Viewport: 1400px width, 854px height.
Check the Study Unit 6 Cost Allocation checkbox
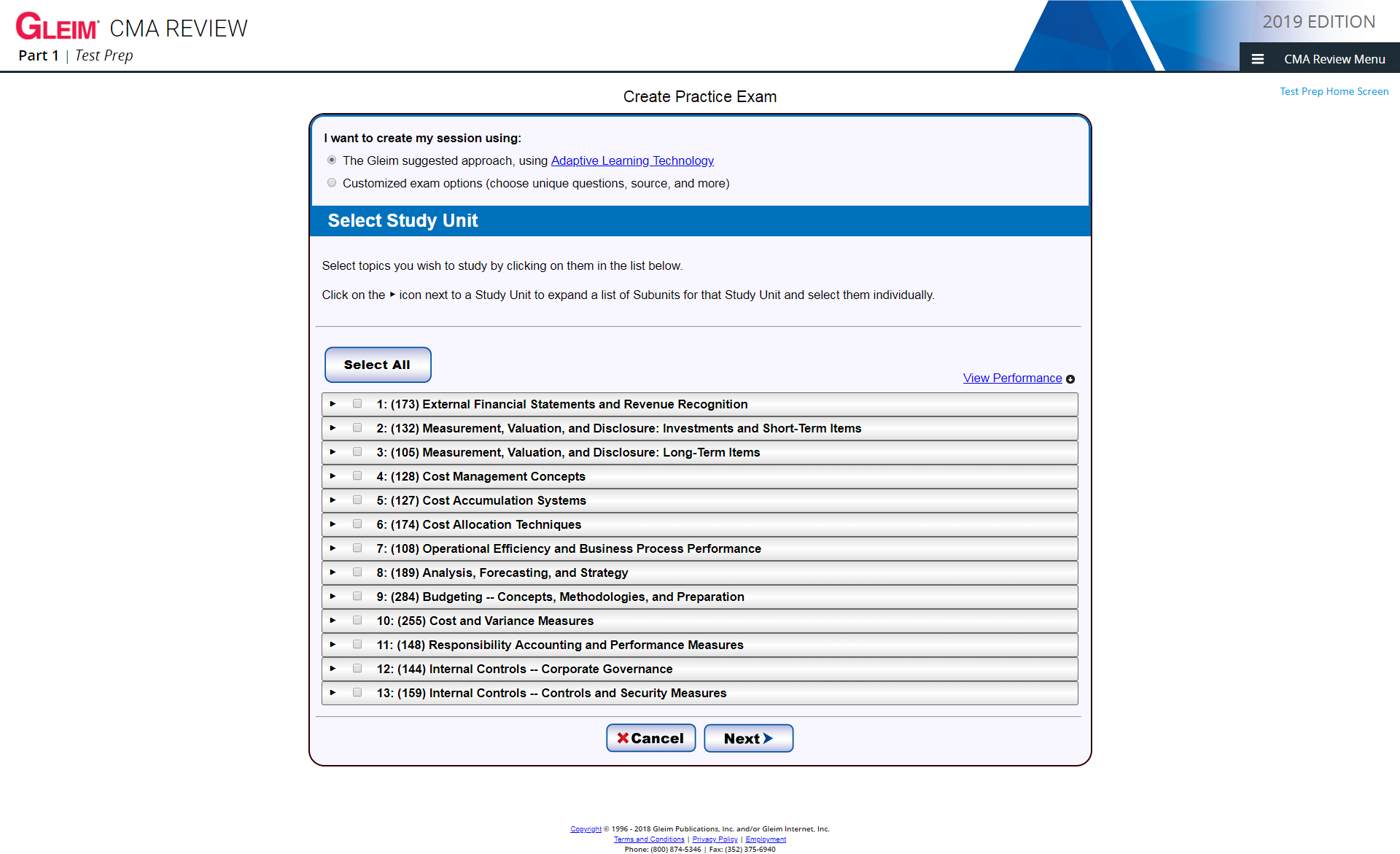coord(357,524)
